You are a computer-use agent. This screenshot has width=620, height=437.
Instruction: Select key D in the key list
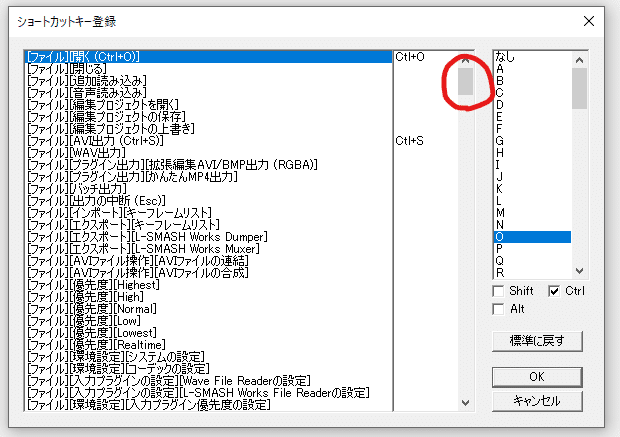pos(533,105)
